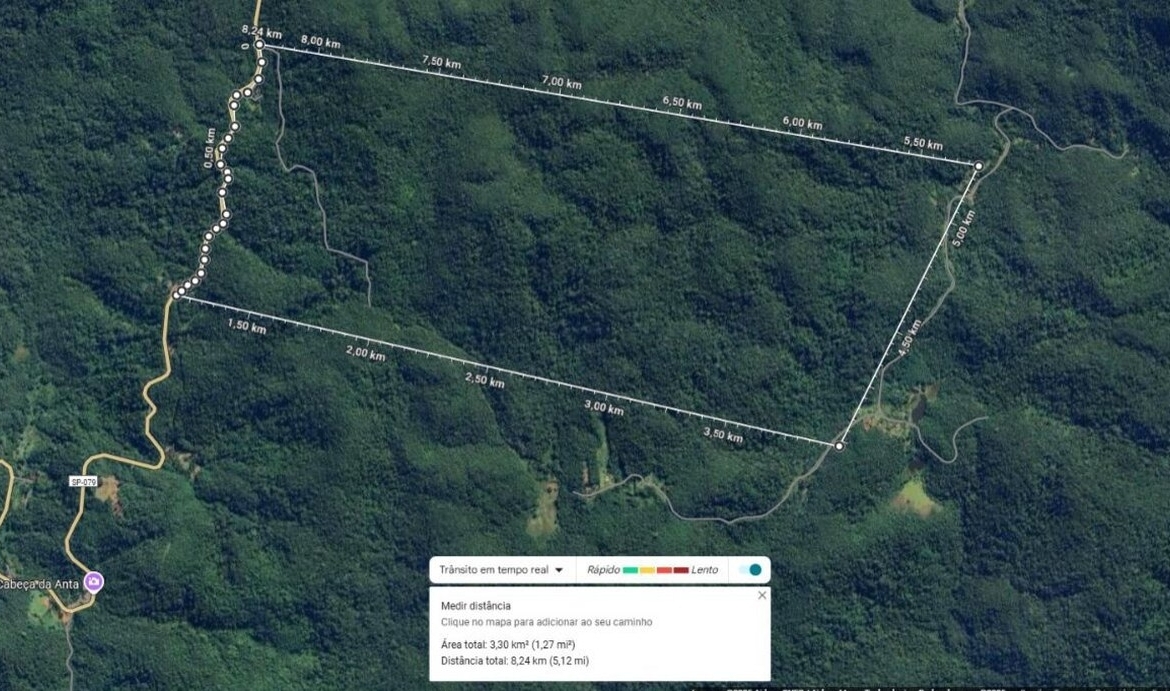Click the dark red Lento traffic swatch
The width and height of the screenshot is (1170, 691).
[681, 571]
